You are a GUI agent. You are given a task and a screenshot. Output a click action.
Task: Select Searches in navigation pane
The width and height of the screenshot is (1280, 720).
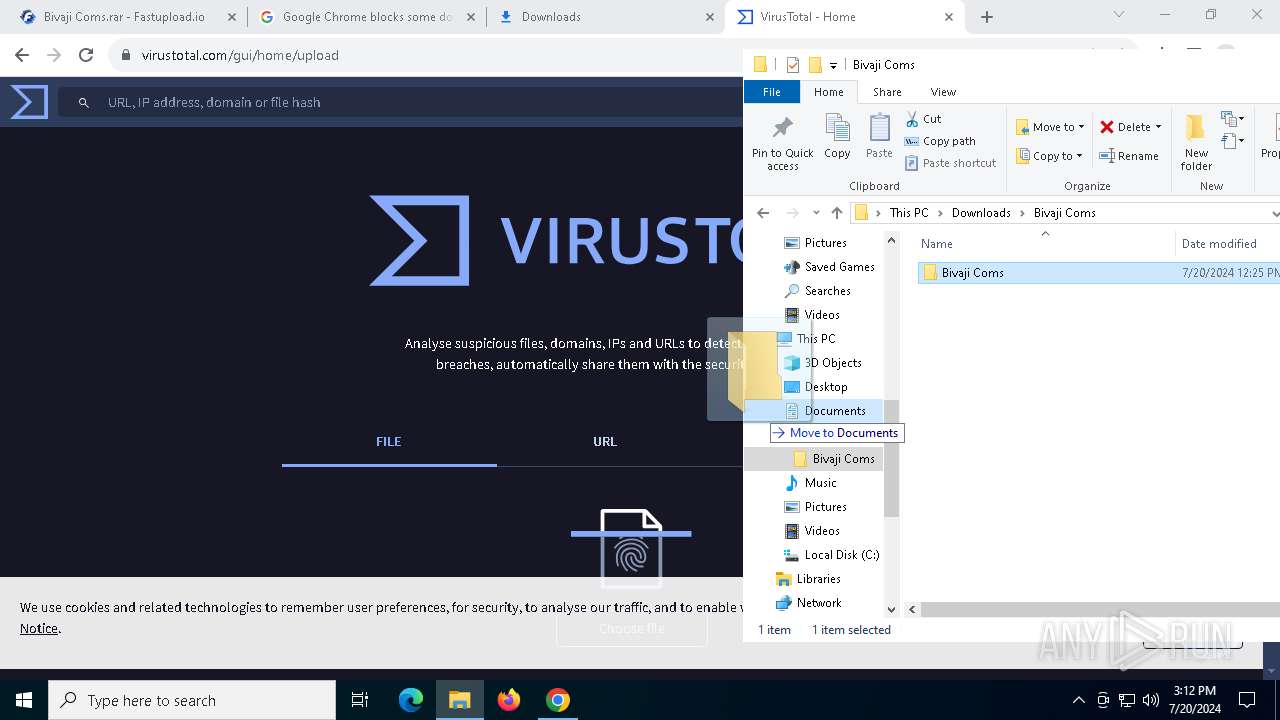pyautogui.click(x=828, y=291)
